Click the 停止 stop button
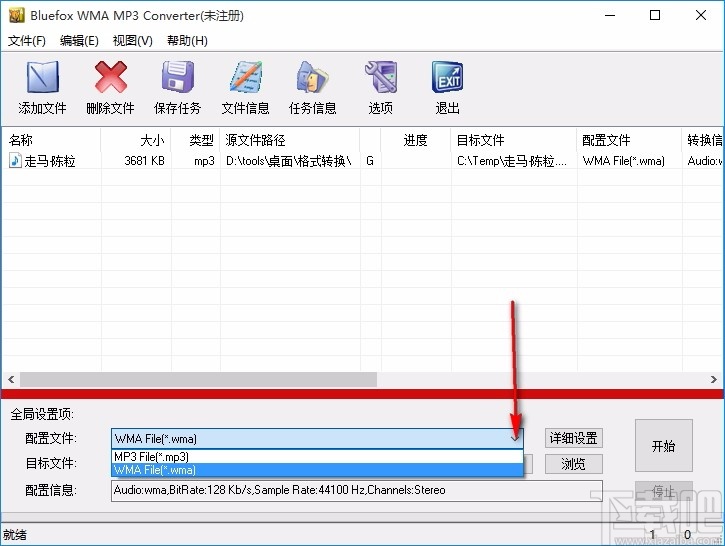Screen dimensions: 725x546 click(664, 491)
